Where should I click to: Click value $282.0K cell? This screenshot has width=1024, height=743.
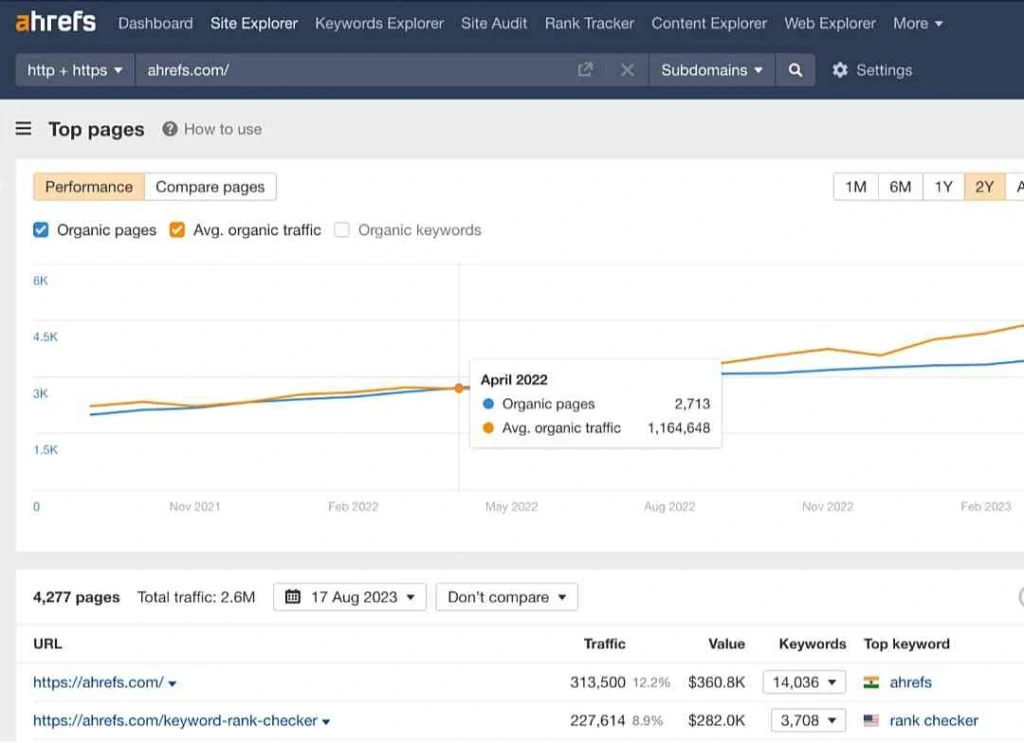[716, 720]
